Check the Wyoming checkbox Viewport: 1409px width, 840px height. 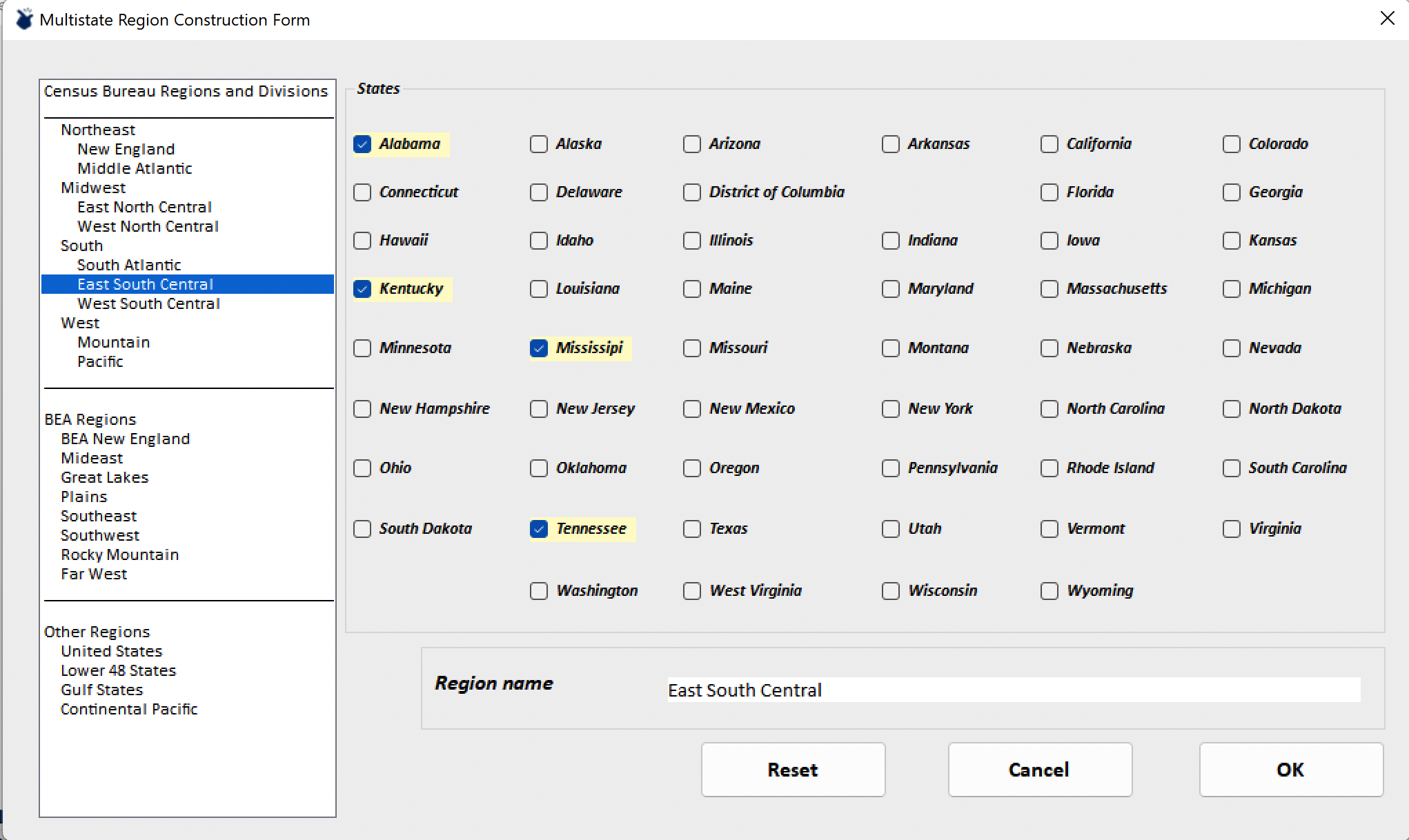coord(1050,591)
